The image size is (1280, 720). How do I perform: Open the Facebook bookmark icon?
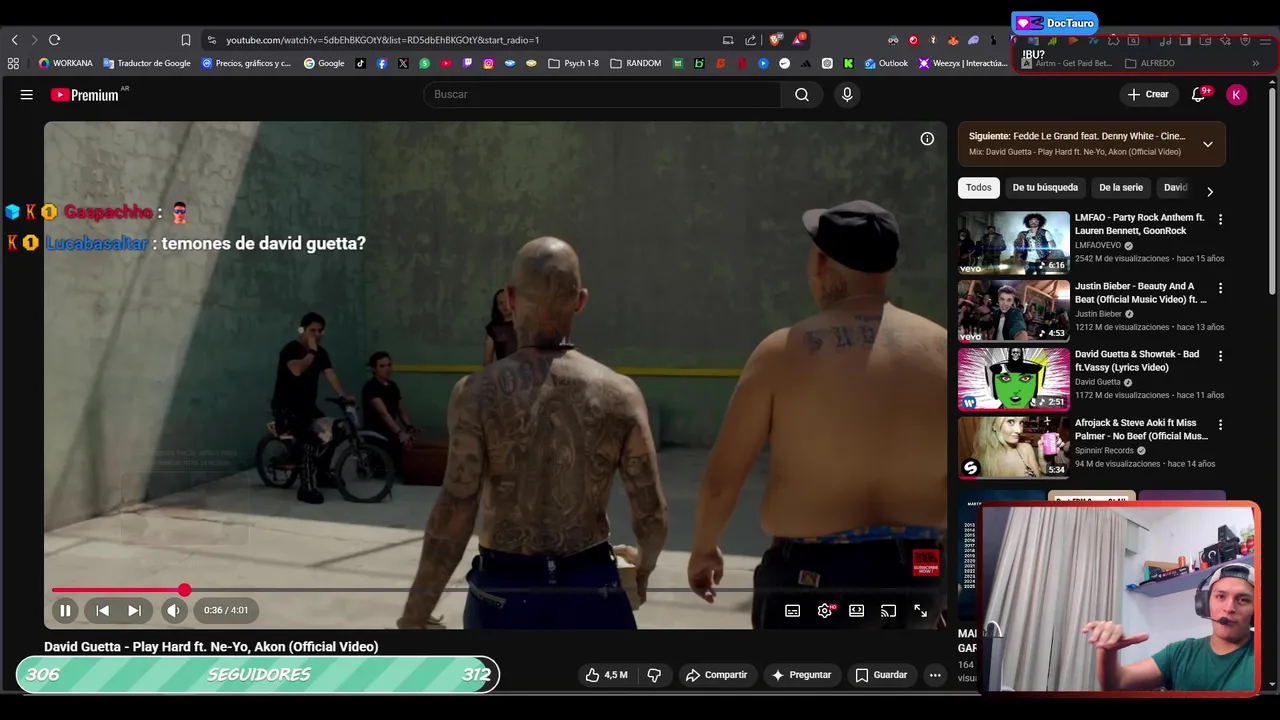[382, 63]
